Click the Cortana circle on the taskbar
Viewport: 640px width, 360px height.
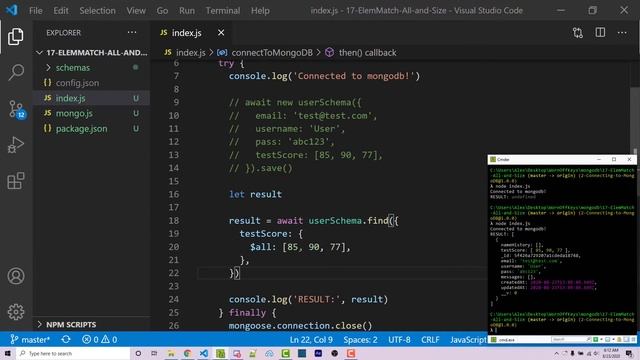click(x=138, y=353)
